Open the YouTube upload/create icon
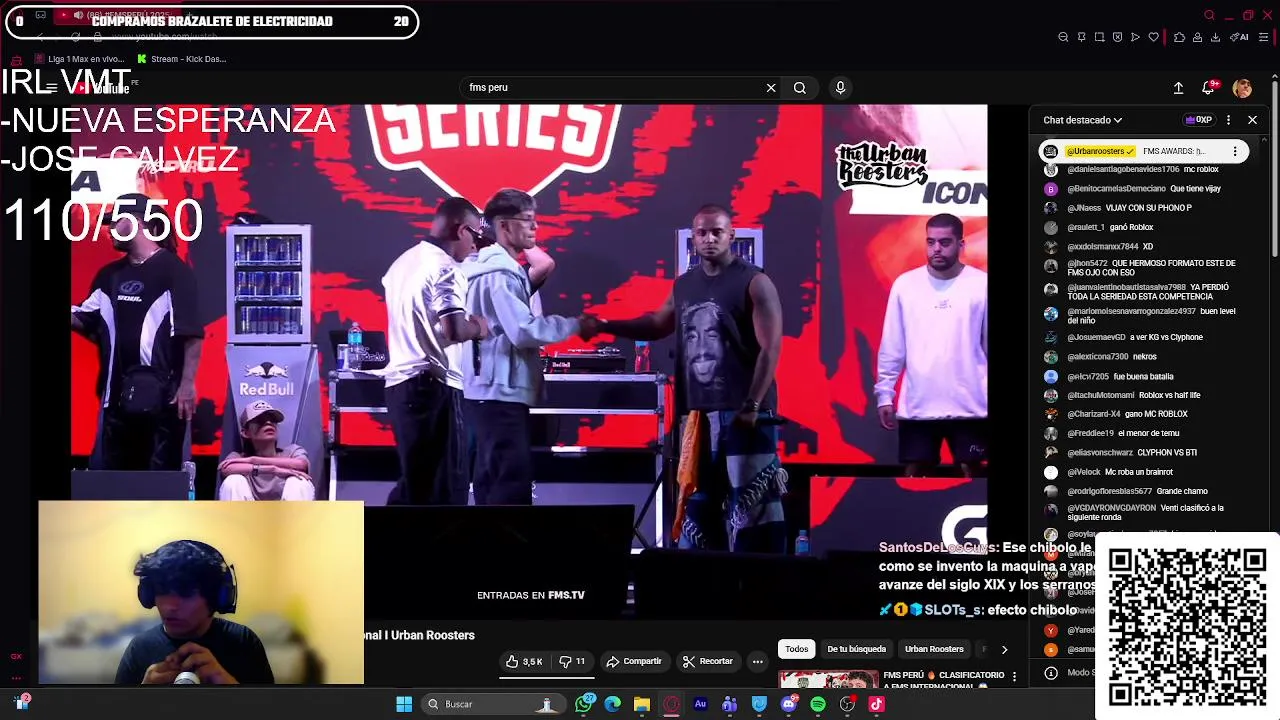 pyautogui.click(x=1178, y=88)
